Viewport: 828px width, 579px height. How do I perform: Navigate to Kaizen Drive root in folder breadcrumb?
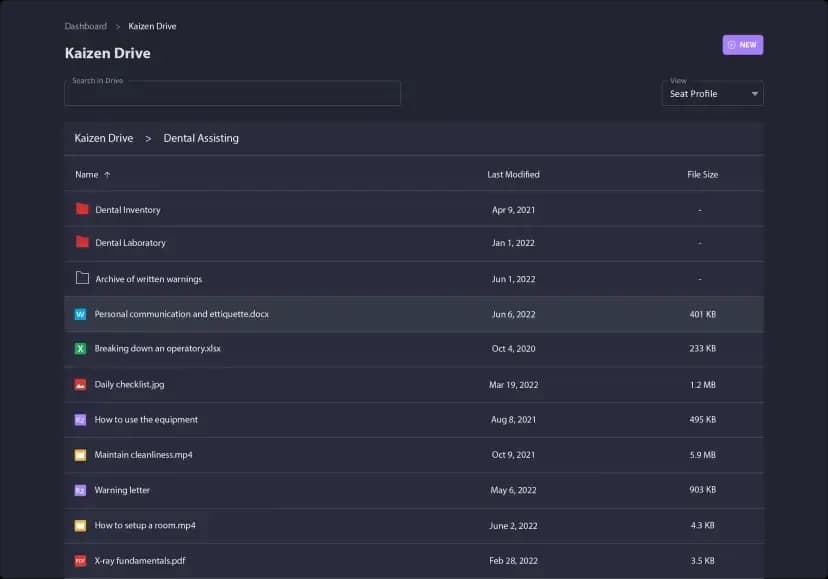pos(103,138)
